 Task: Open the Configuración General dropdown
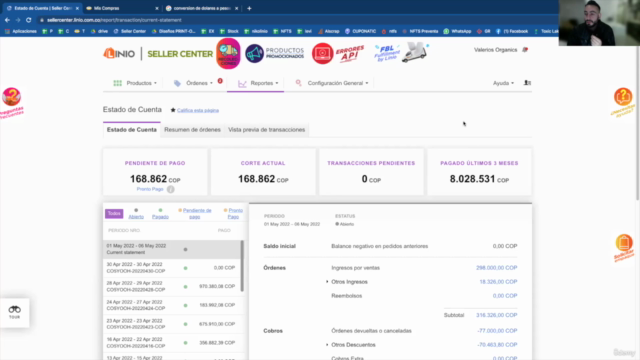(x=332, y=83)
